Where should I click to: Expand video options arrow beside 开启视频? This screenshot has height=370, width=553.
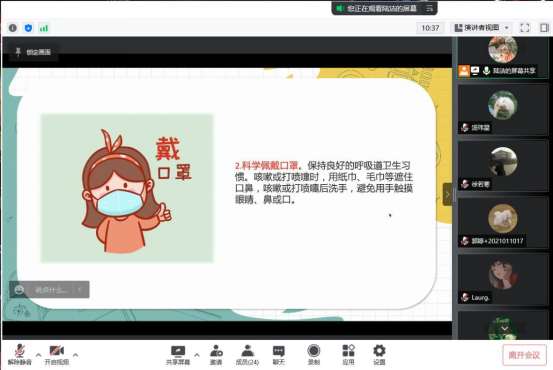click(x=75, y=355)
